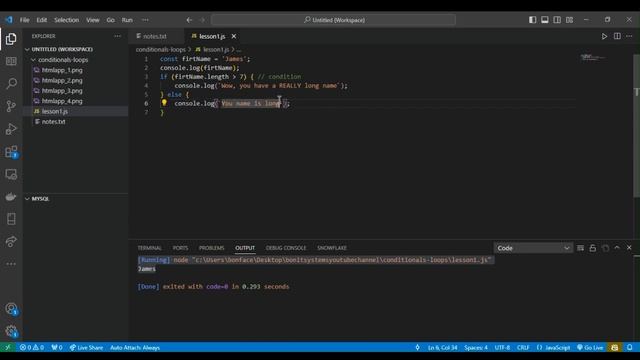Open the Extensions view
The width and height of the screenshot is (640, 360).
[x=11, y=152]
